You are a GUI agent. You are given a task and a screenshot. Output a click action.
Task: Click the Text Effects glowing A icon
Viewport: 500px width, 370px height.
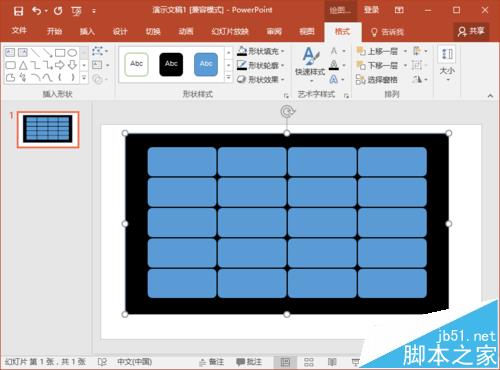click(x=334, y=79)
